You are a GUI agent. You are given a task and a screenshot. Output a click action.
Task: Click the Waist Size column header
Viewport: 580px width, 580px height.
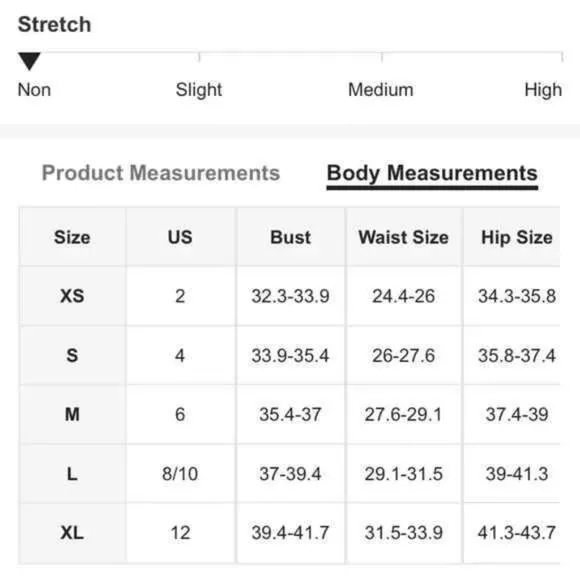coord(404,237)
